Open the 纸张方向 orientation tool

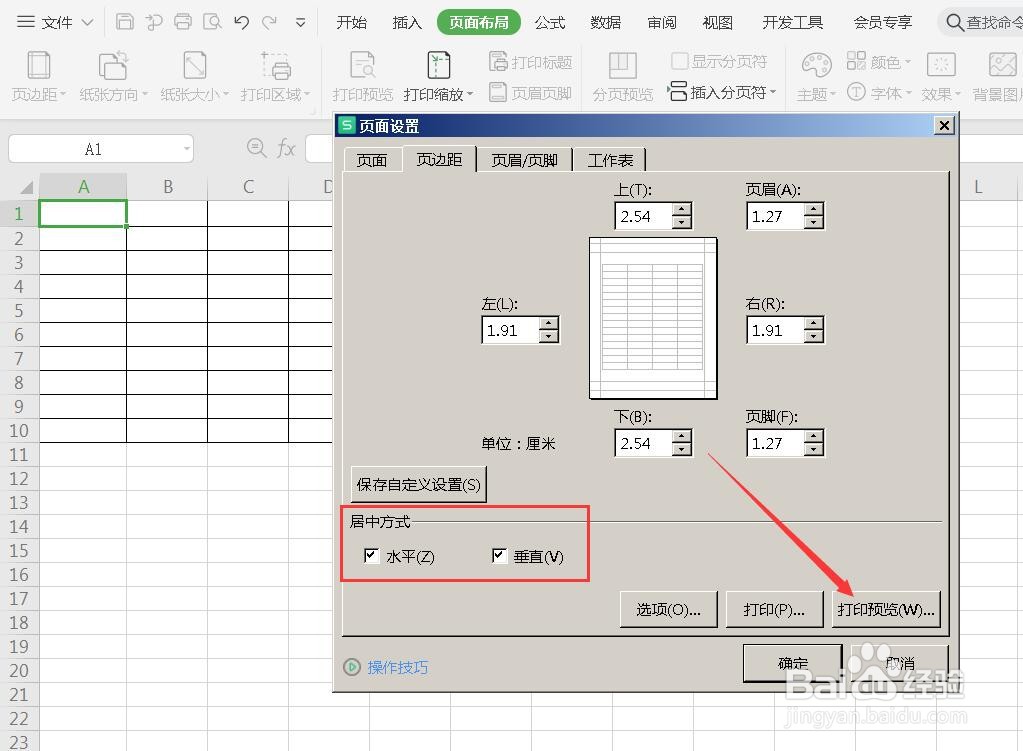(x=114, y=76)
